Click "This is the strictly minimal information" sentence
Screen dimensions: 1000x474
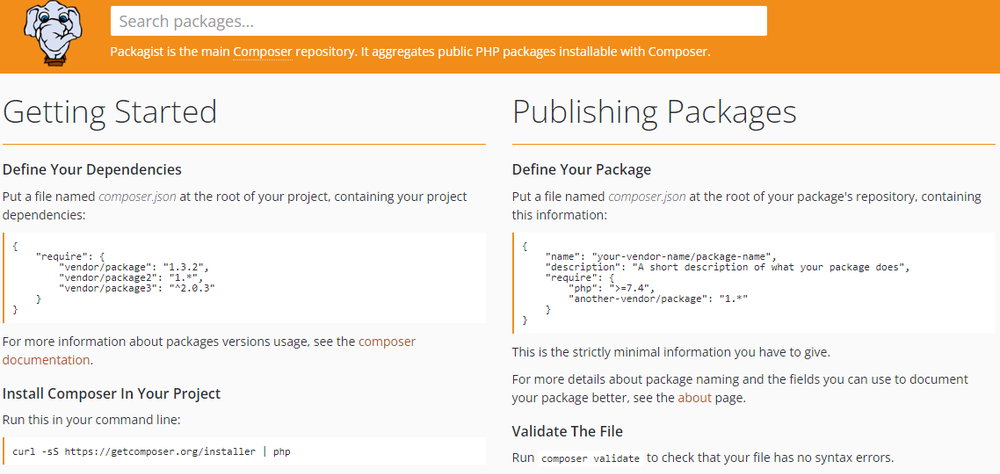(x=671, y=352)
